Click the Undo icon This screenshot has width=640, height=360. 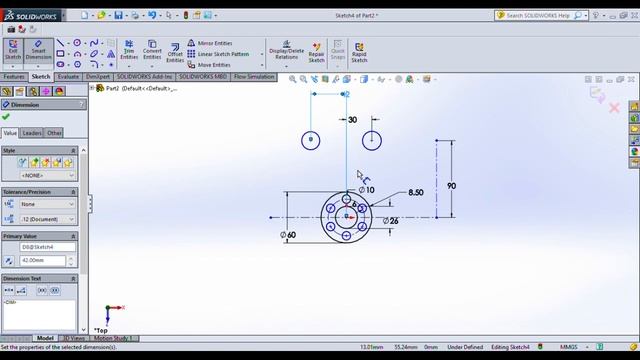coord(152,16)
